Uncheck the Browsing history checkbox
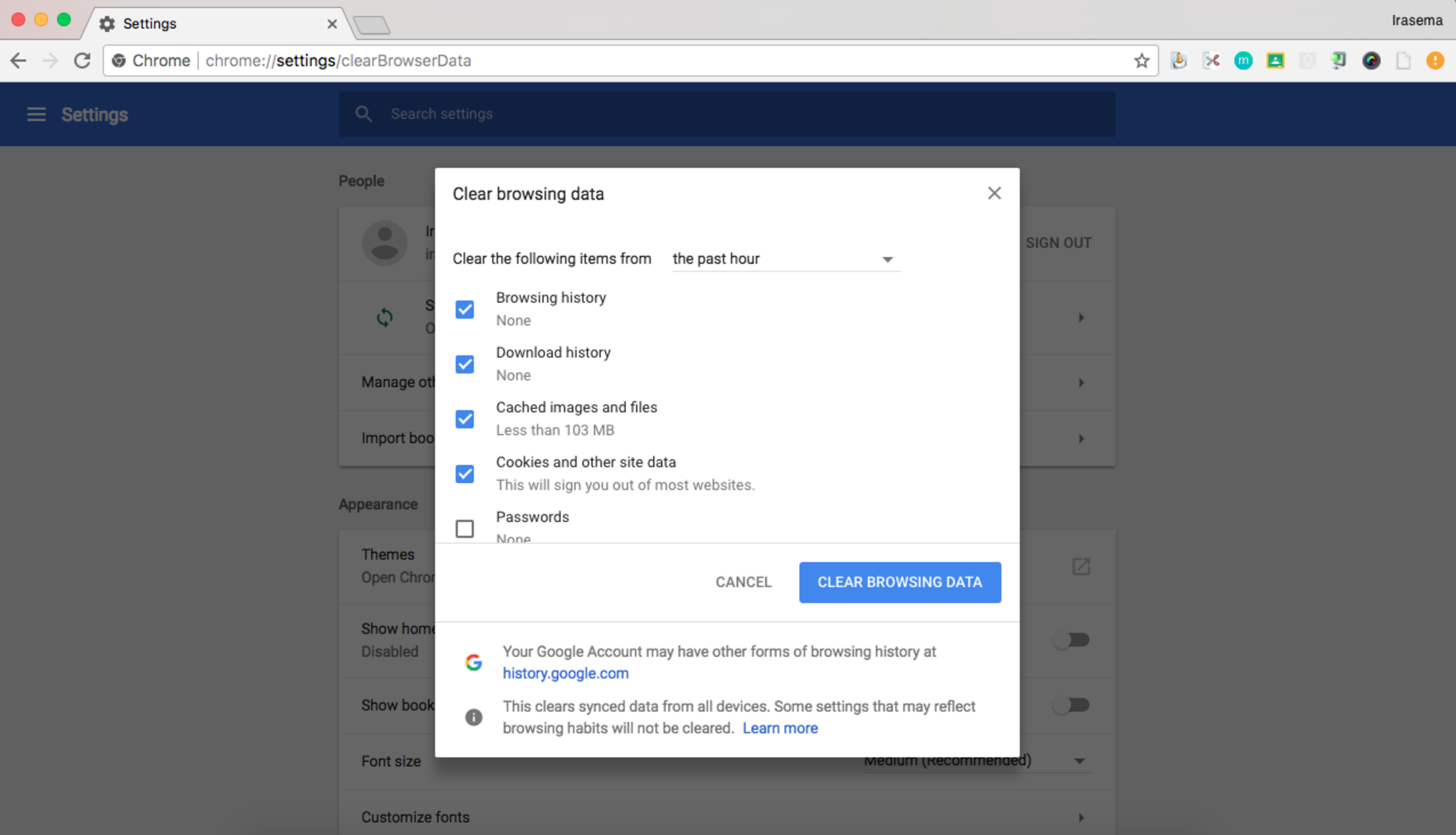 tap(465, 309)
